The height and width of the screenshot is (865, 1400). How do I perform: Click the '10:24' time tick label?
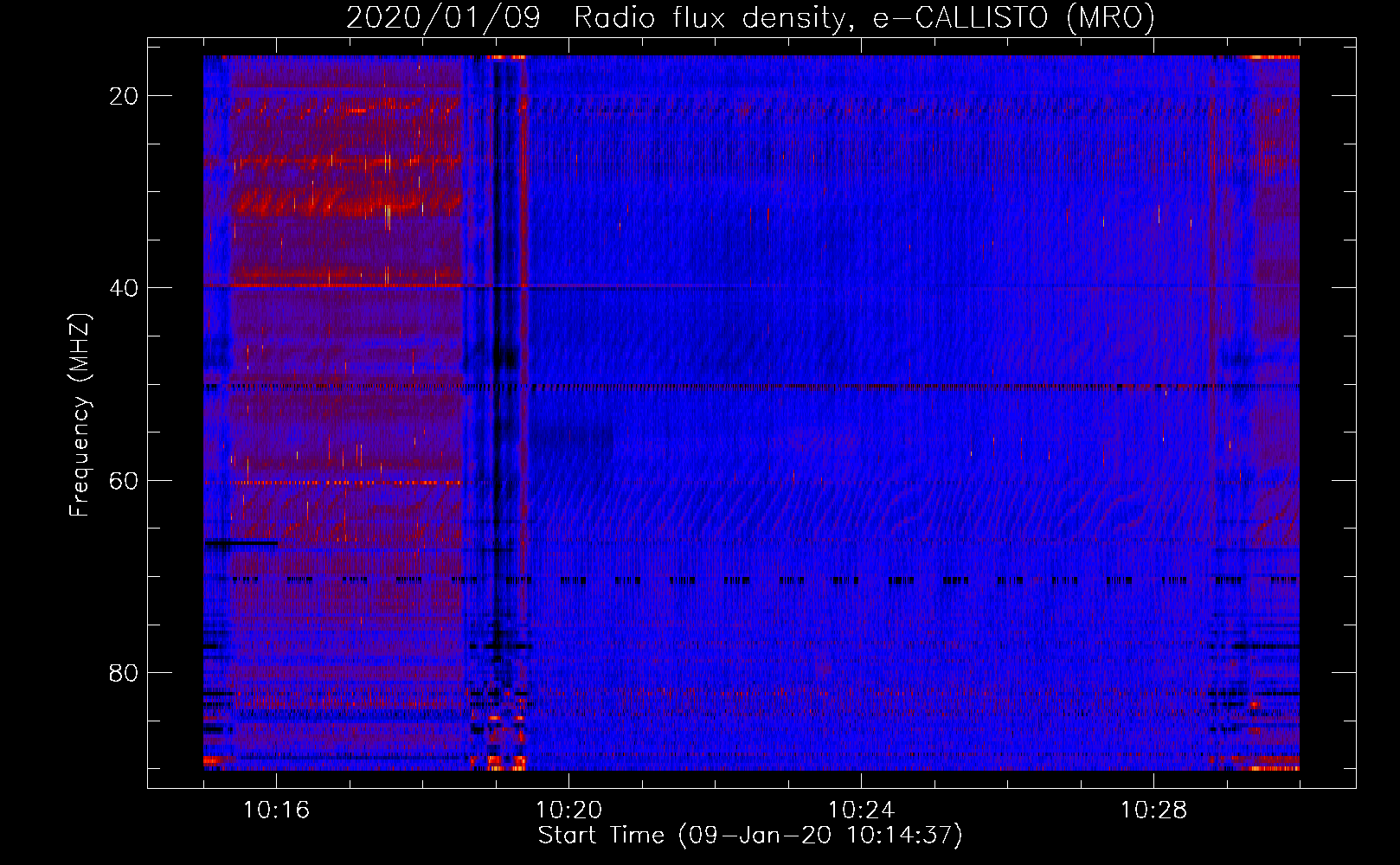tap(861, 811)
